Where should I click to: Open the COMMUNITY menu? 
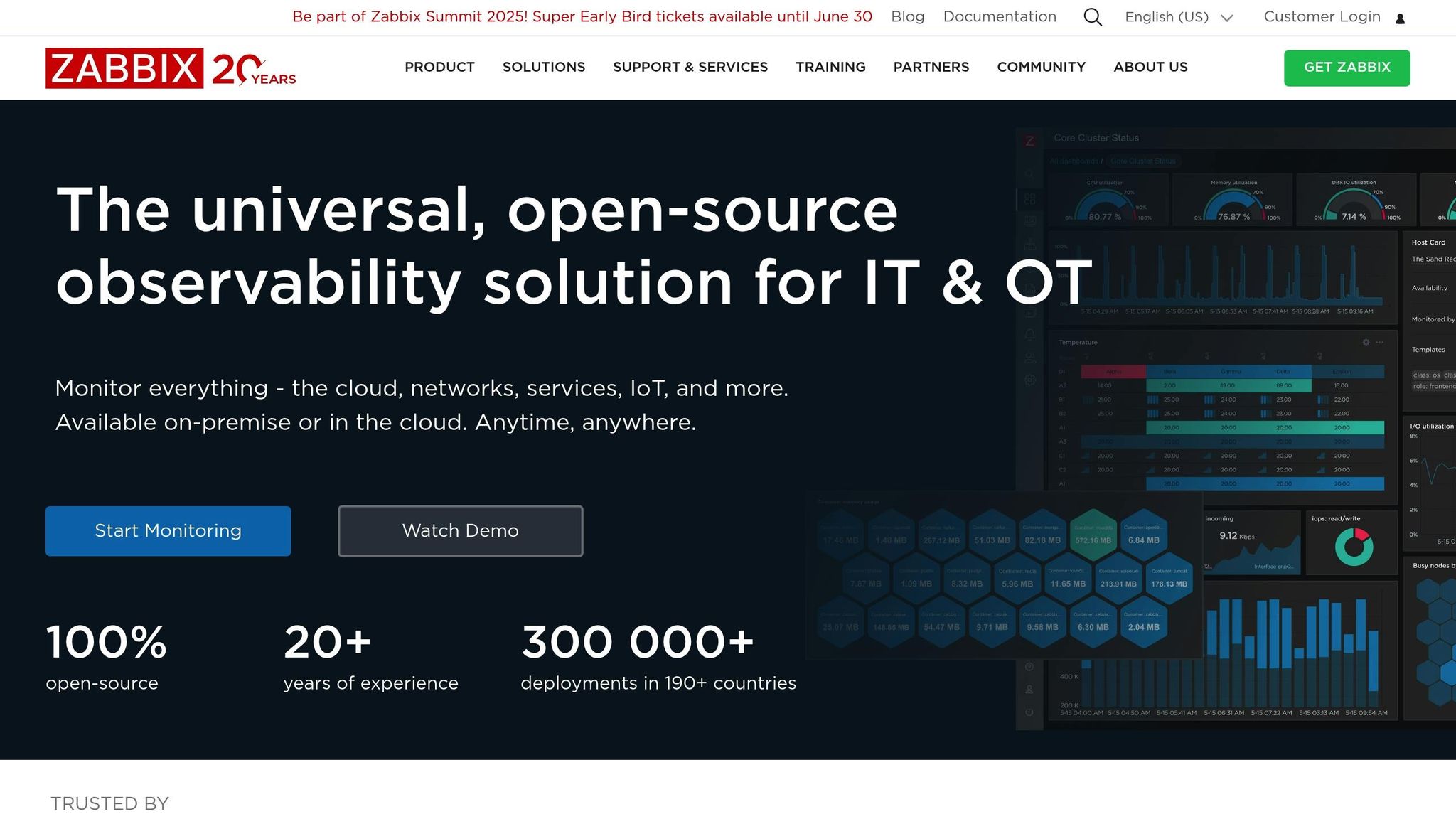(x=1042, y=68)
